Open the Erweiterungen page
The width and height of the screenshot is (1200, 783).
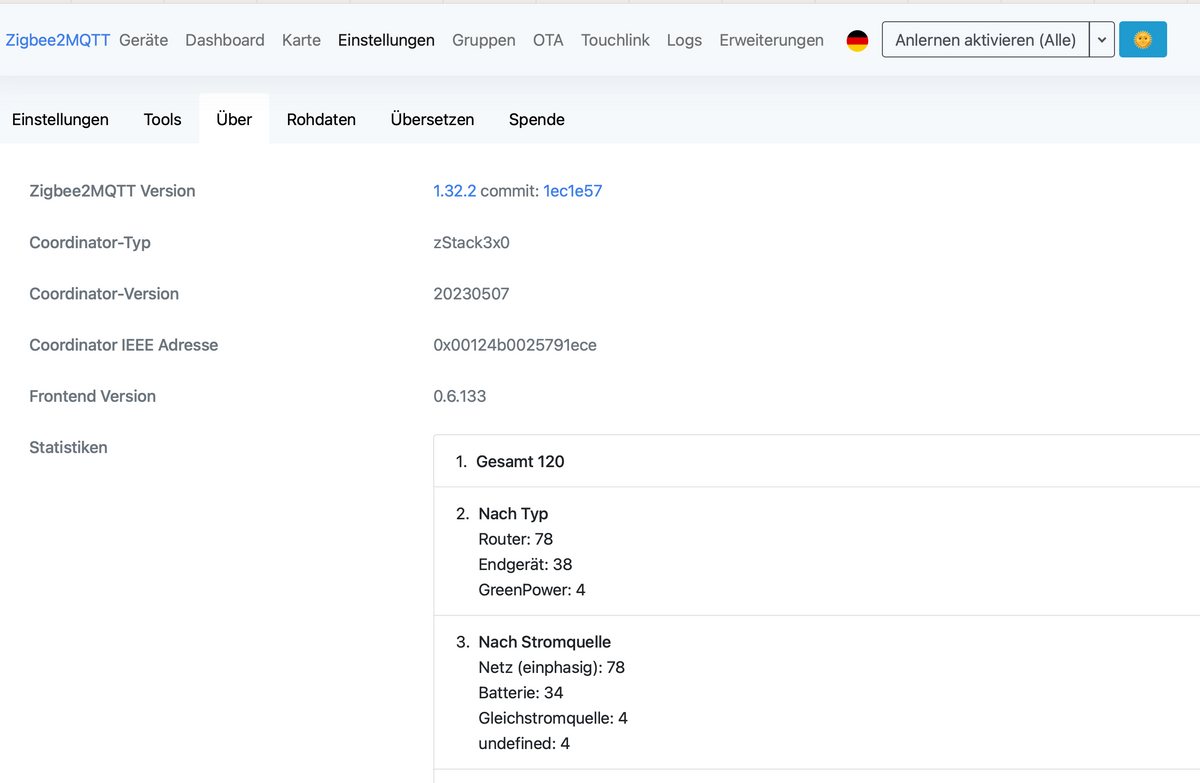click(771, 40)
